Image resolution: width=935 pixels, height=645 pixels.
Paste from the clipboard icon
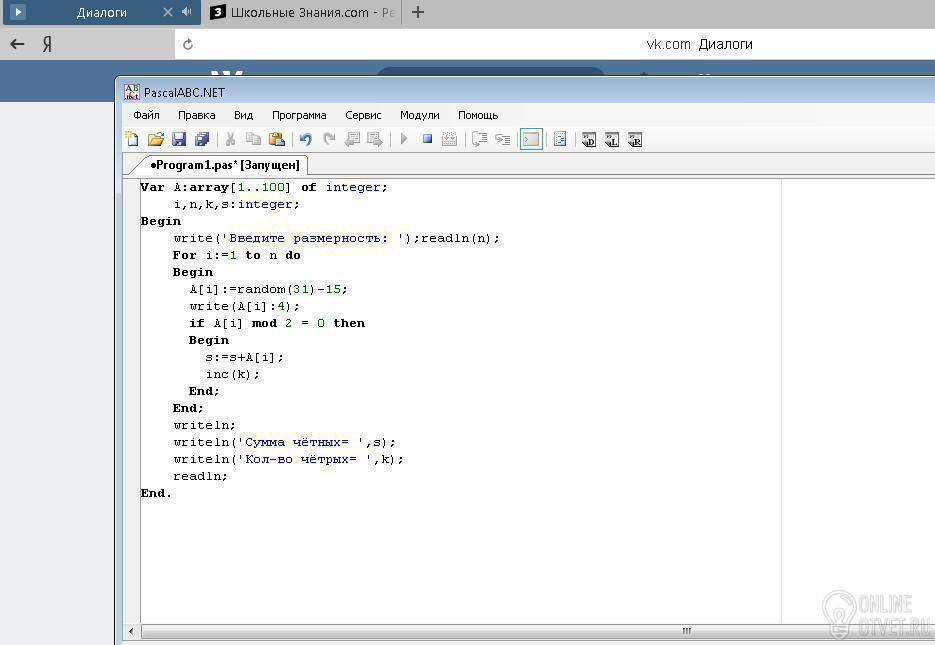277,139
